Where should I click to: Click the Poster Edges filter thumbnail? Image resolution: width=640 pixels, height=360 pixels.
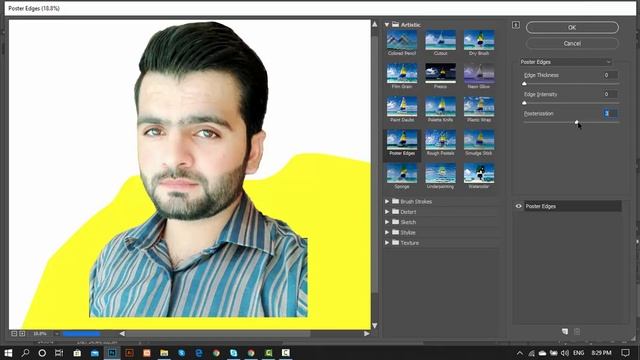pyautogui.click(x=402, y=140)
